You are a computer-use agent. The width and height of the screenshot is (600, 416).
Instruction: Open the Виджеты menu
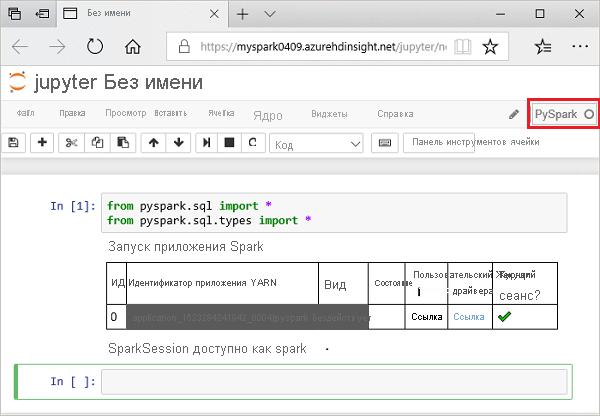coord(329,114)
